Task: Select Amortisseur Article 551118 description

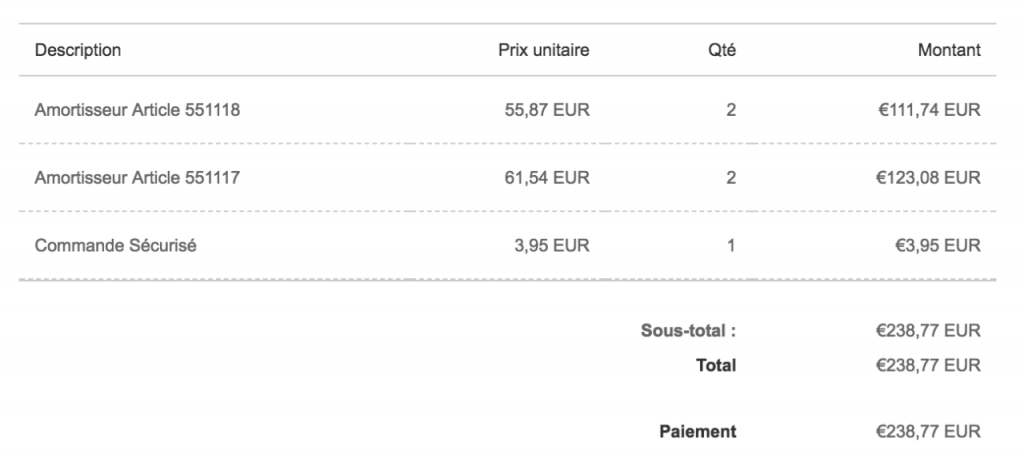Action: pyautogui.click(x=137, y=110)
